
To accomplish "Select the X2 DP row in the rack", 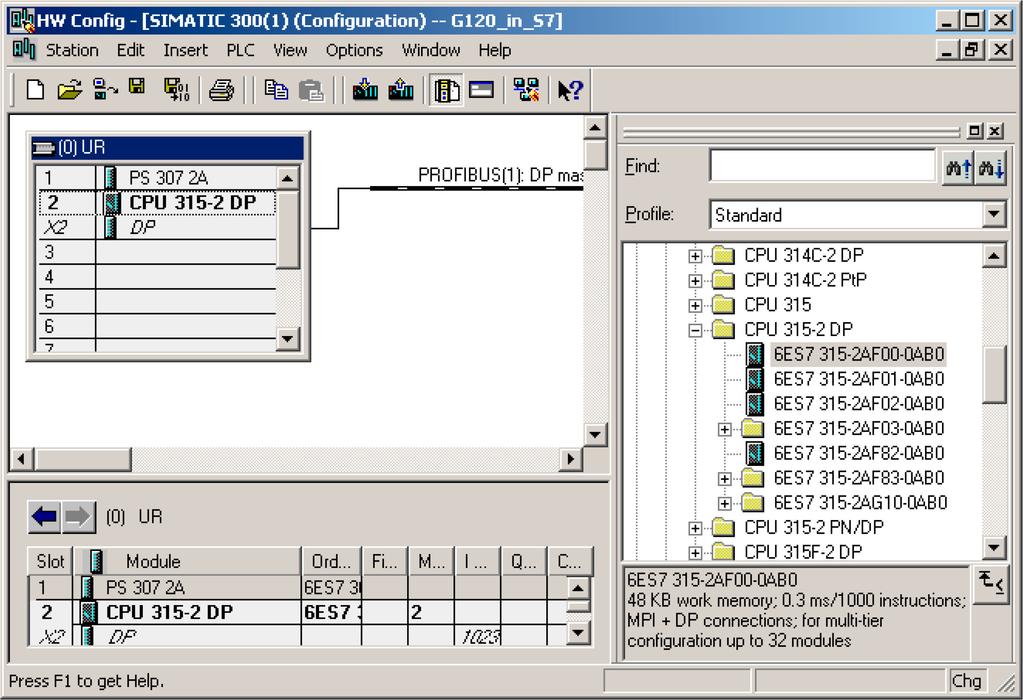I will (x=157, y=227).
